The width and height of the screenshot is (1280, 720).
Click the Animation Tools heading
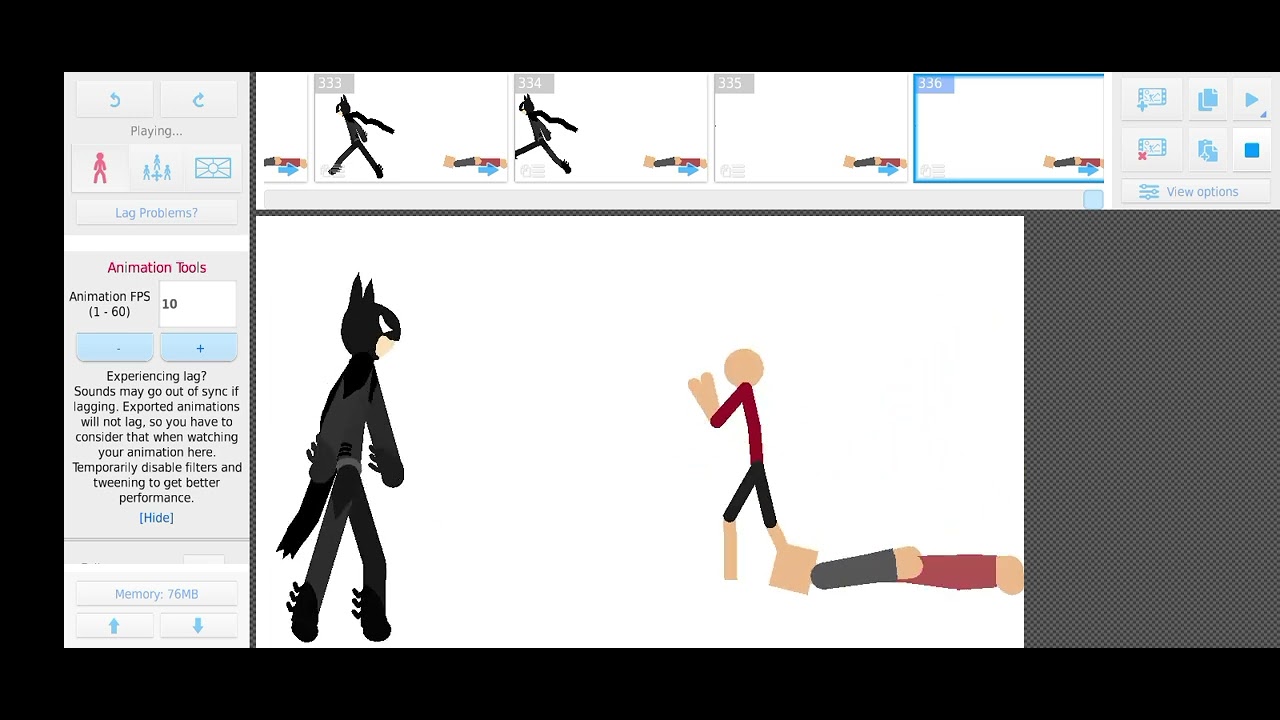pos(157,268)
